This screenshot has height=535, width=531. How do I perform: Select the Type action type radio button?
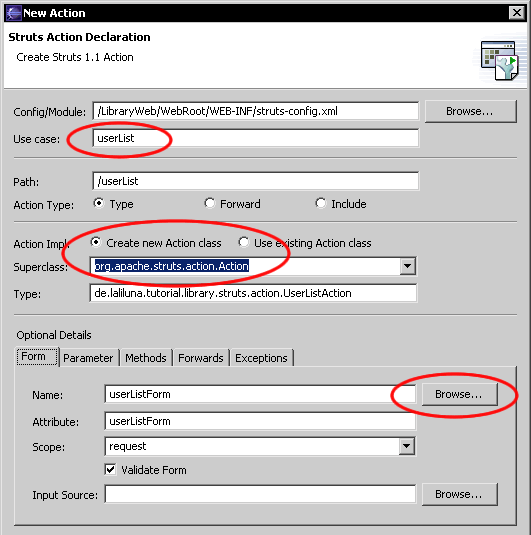tap(99, 203)
